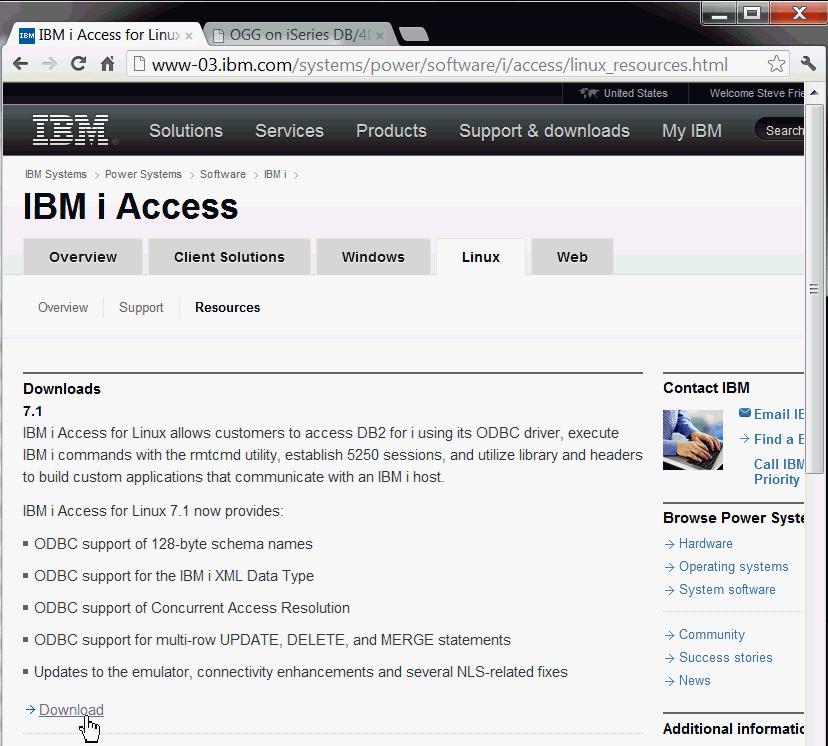Click the Find a Business Partner link

tap(779, 439)
